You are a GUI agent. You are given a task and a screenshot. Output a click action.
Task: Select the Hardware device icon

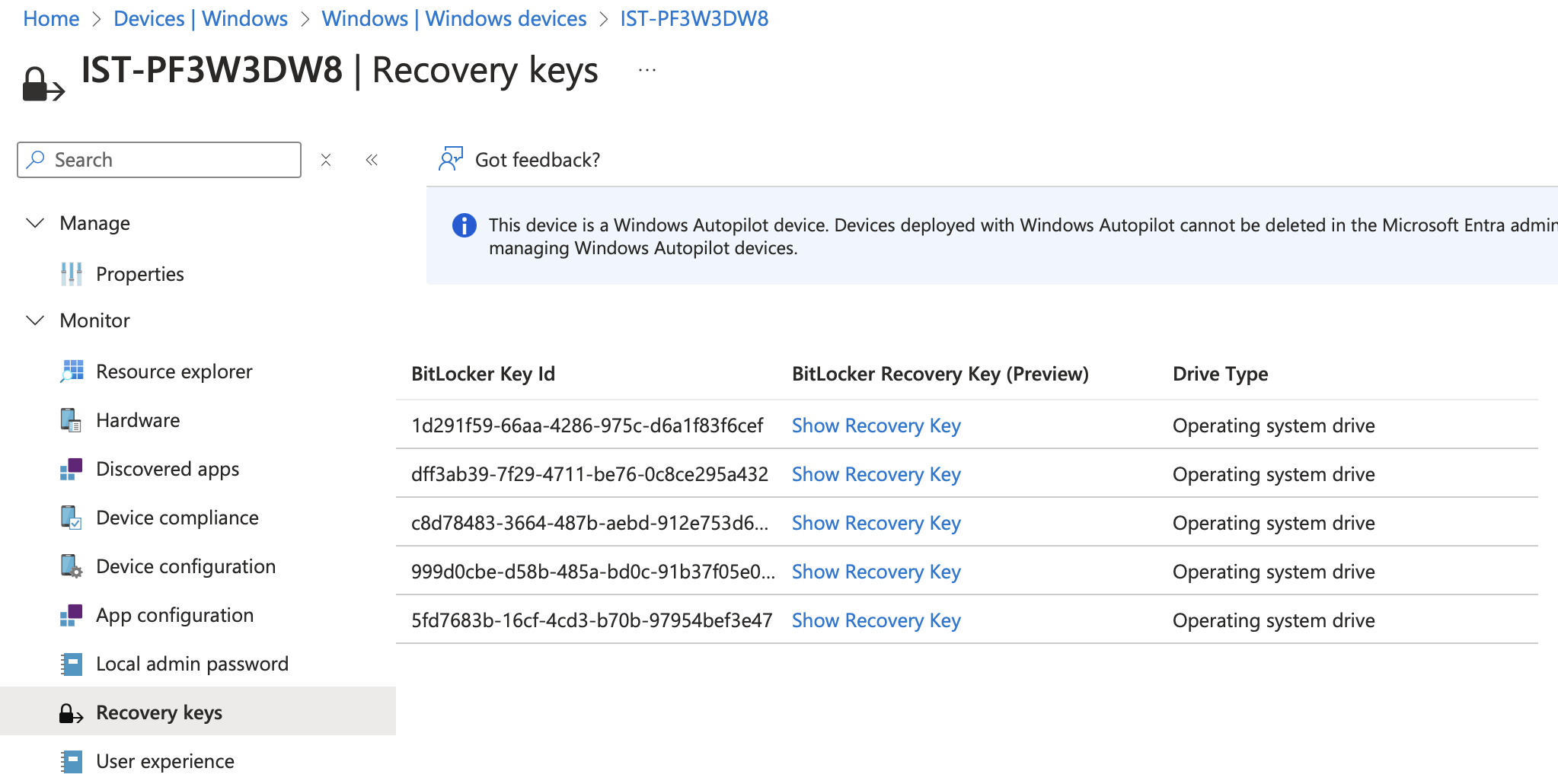(72, 420)
